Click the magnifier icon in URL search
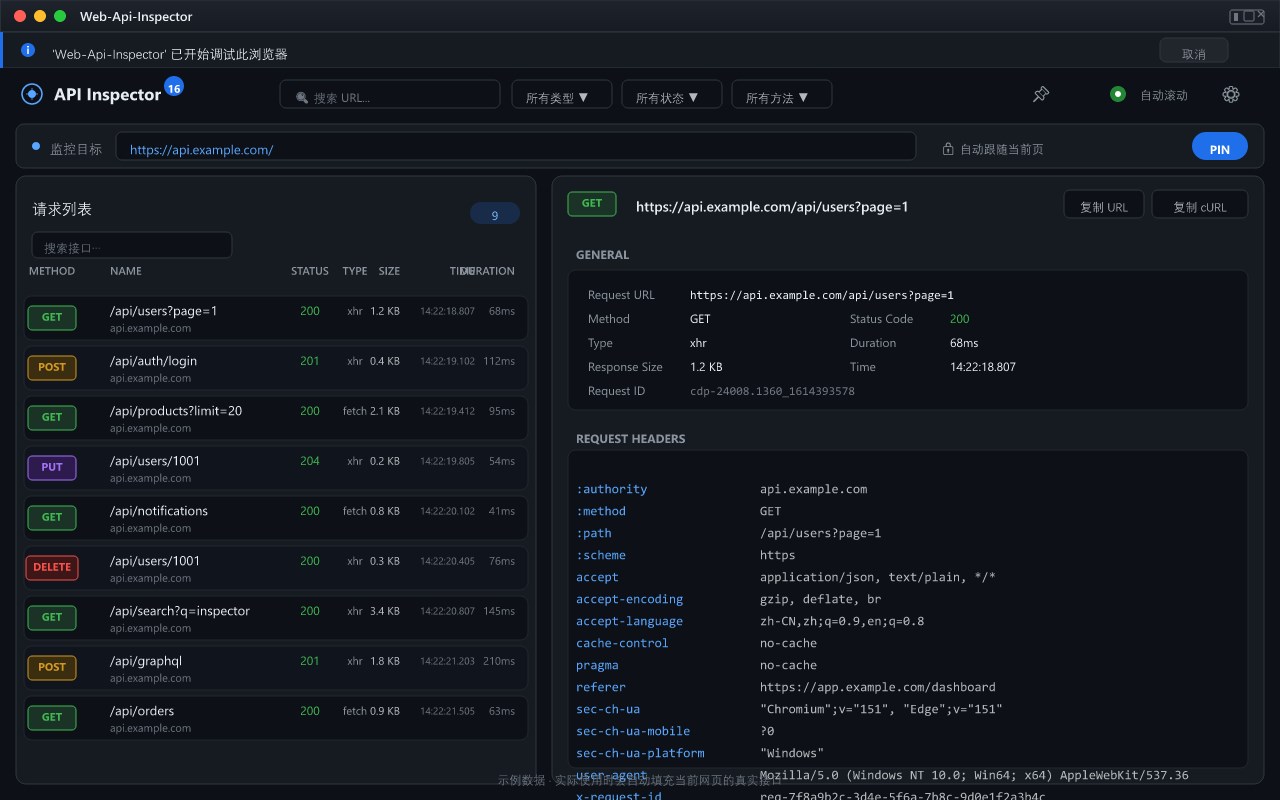1280x800 pixels. pyautogui.click(x=302, y=98)
